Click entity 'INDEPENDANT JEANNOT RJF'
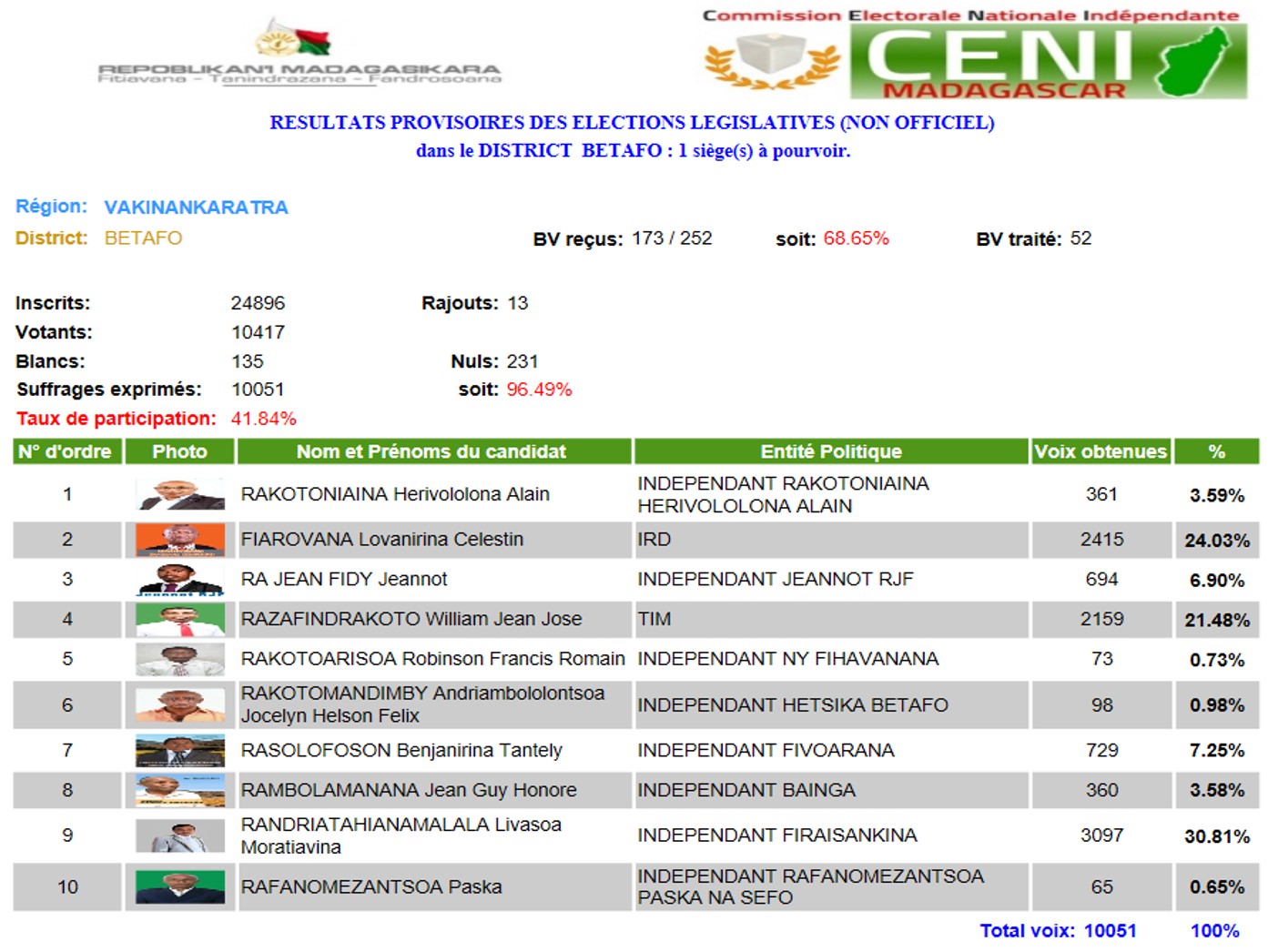Image resolution: width=1278 pixels, height=952 pixels. click(776, 579)
